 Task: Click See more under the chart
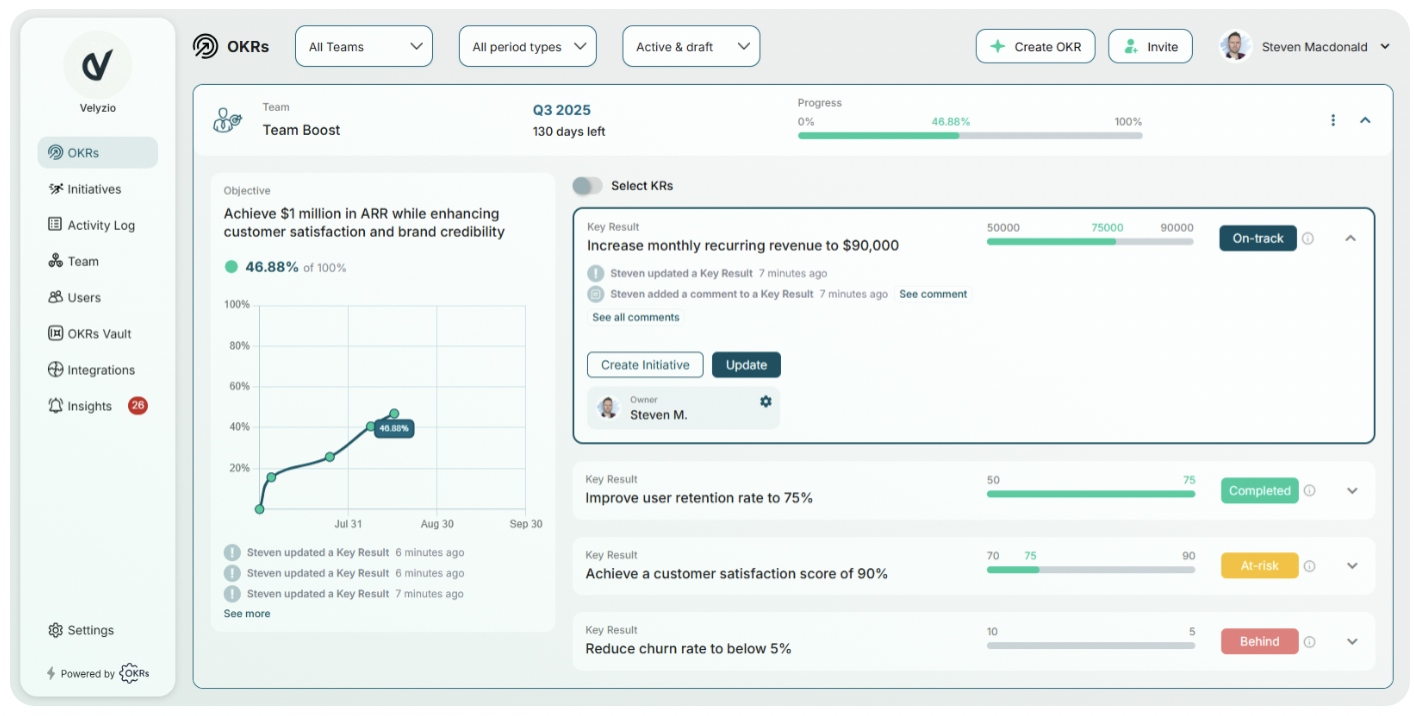[x=247, y=614]
